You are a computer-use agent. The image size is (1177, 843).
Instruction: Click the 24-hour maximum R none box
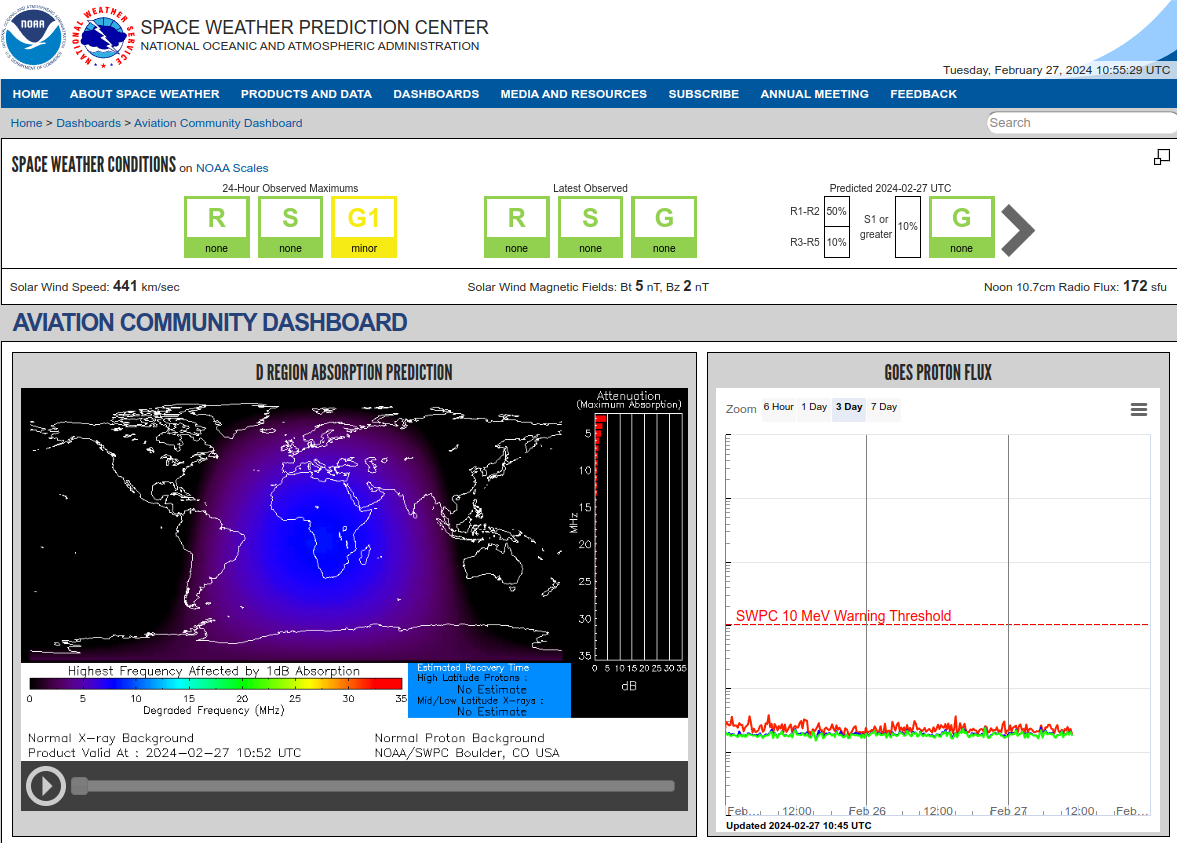217,227
